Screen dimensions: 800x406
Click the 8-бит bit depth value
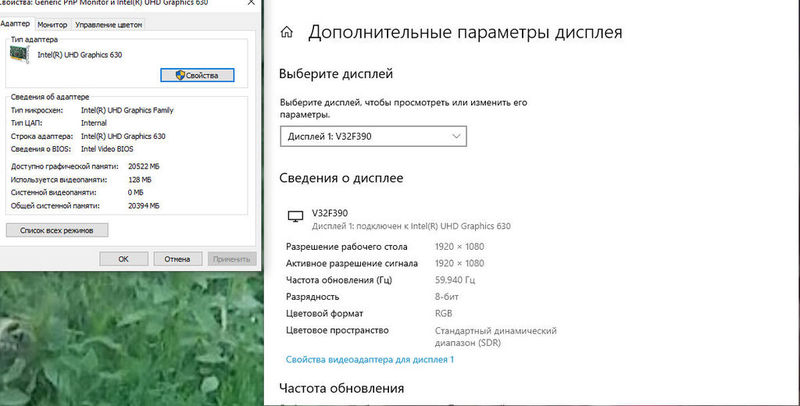(449, 297)
